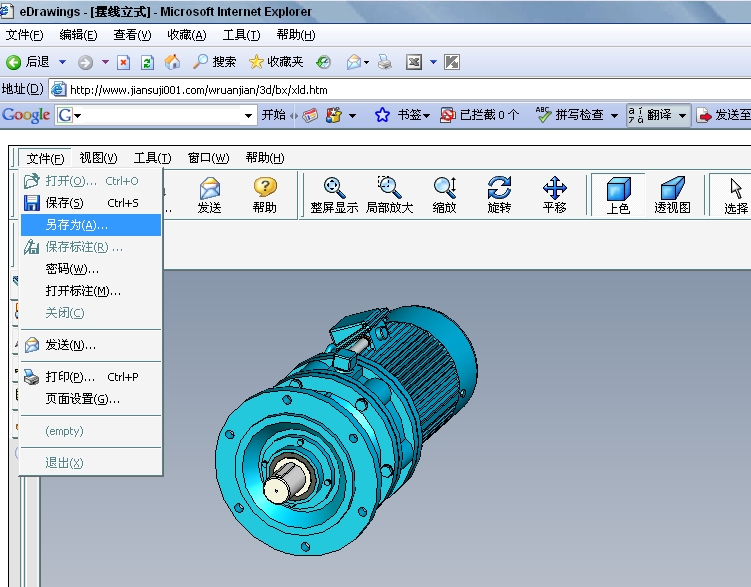Open eDrawings 视图(V) menu
The image size is (751, 587).
[98, 158]
